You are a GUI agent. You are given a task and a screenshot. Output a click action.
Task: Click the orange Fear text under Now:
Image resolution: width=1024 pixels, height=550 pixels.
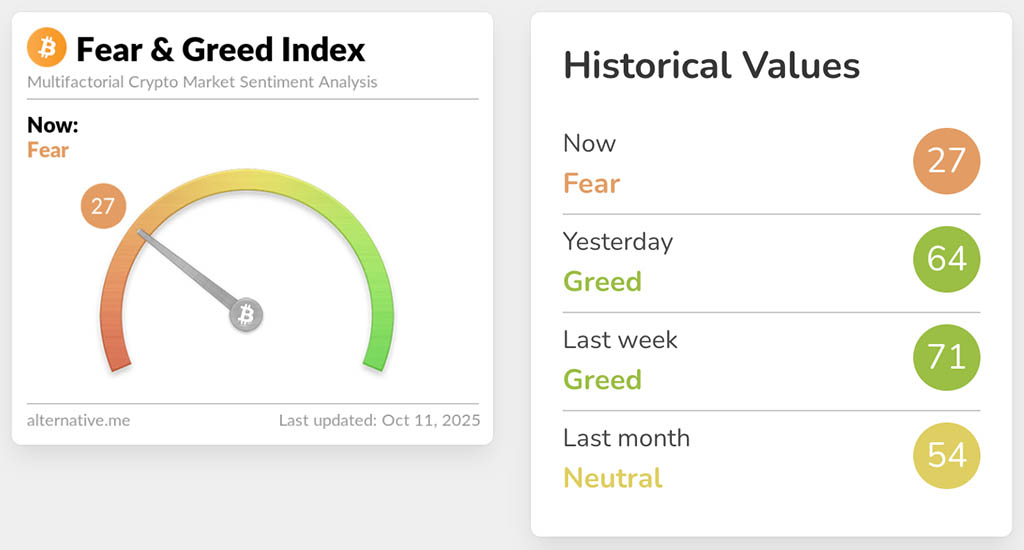point(48,151)
